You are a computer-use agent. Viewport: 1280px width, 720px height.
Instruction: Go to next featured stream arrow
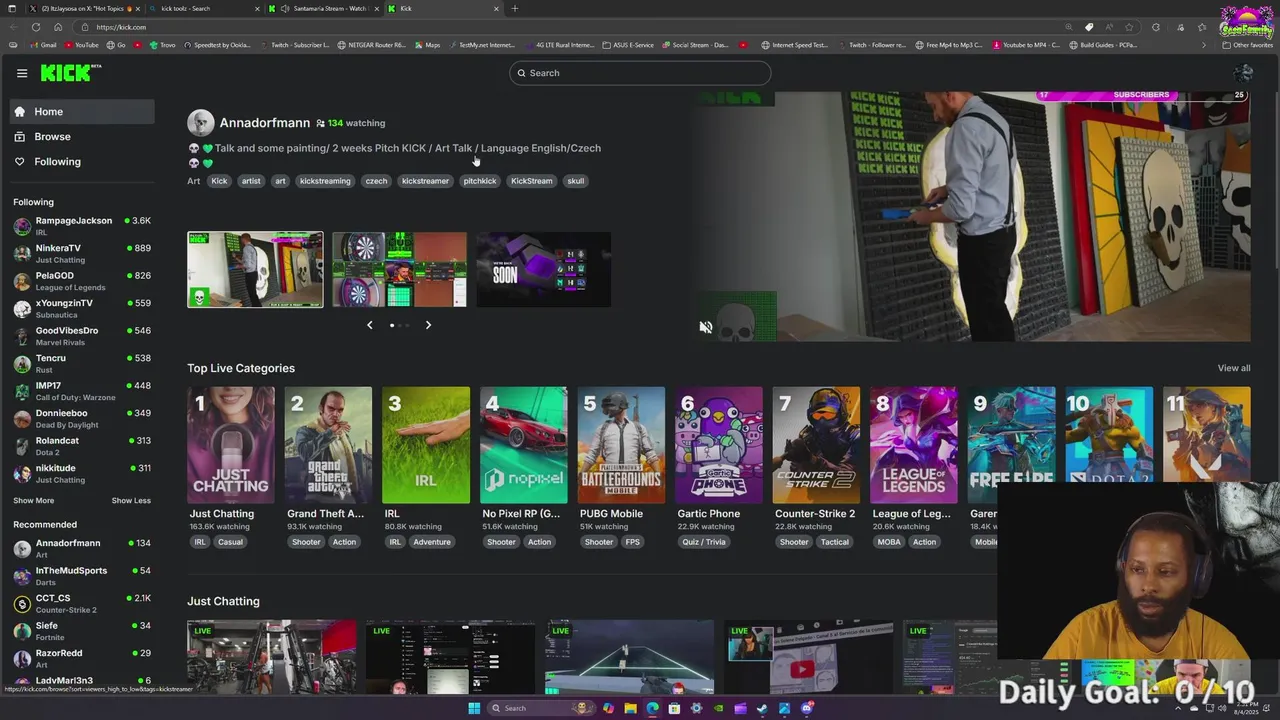coord(428,325)
